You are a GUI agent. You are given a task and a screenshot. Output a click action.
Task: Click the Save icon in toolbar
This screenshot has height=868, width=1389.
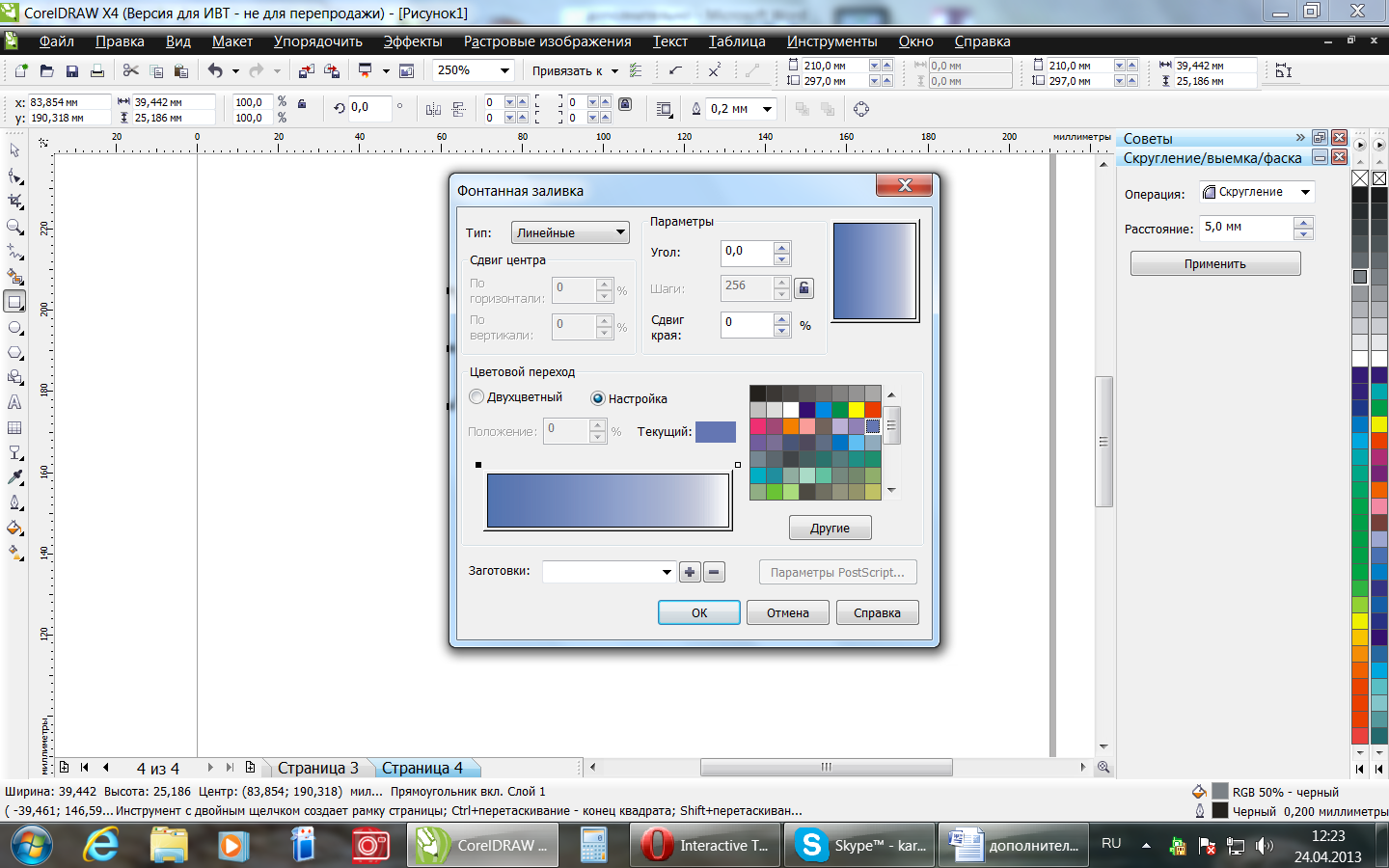71,70
